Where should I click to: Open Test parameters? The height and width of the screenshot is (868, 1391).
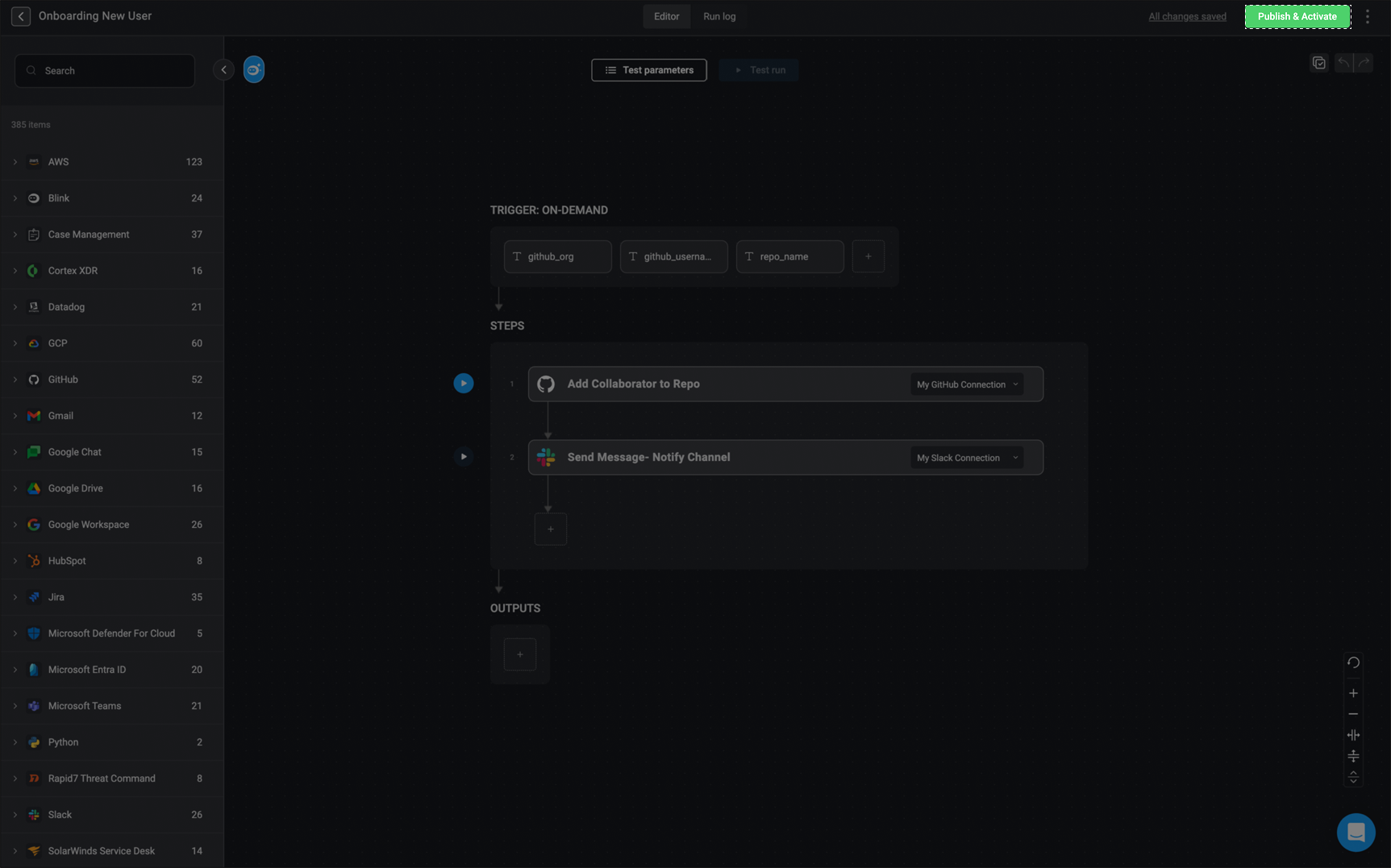coord(649,70)
